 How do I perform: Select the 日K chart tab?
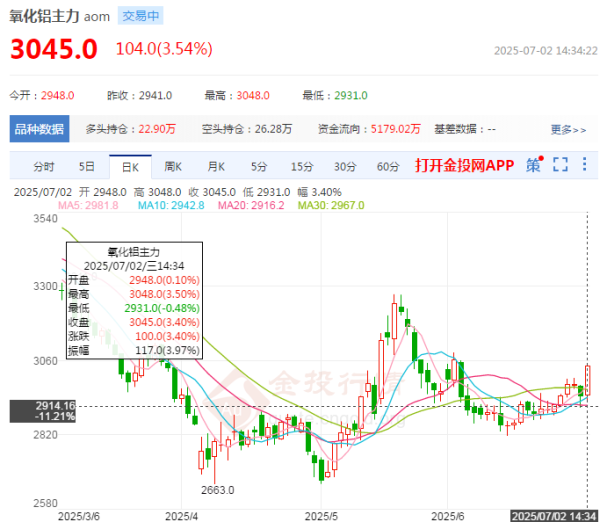[130, 167]
